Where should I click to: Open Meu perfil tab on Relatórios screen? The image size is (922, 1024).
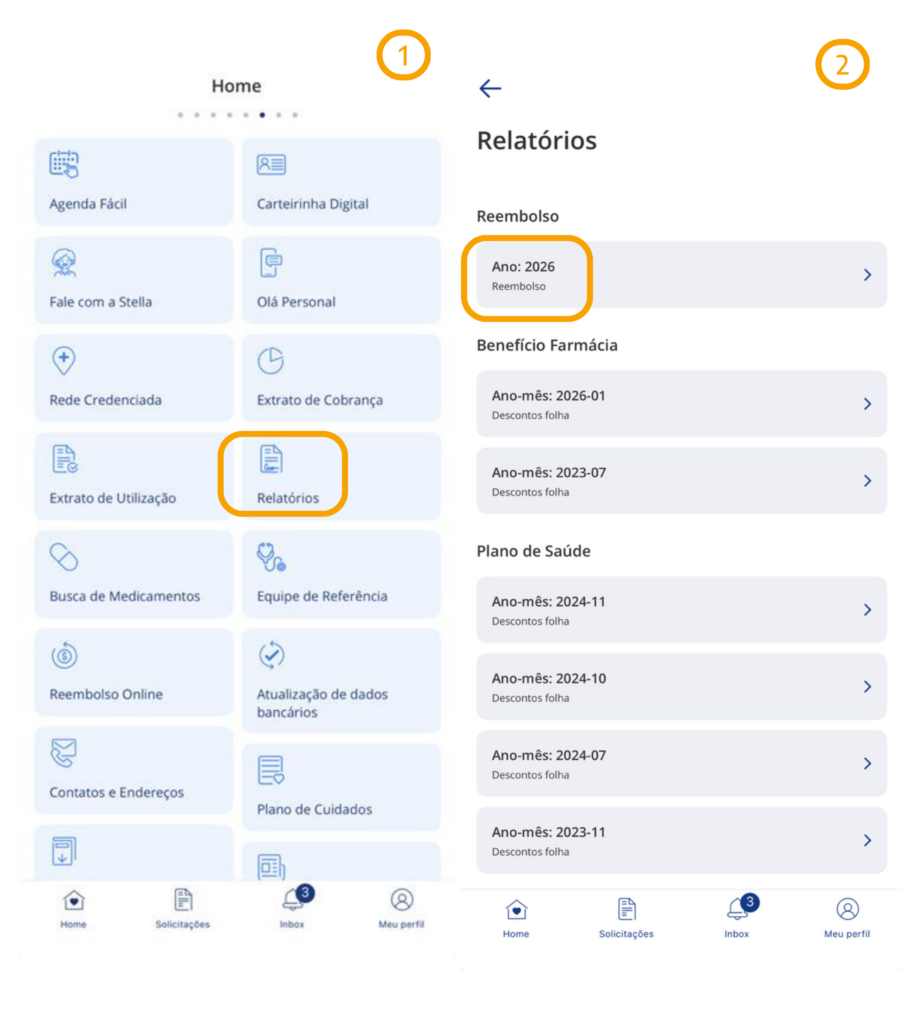click(x=847, y=917)
